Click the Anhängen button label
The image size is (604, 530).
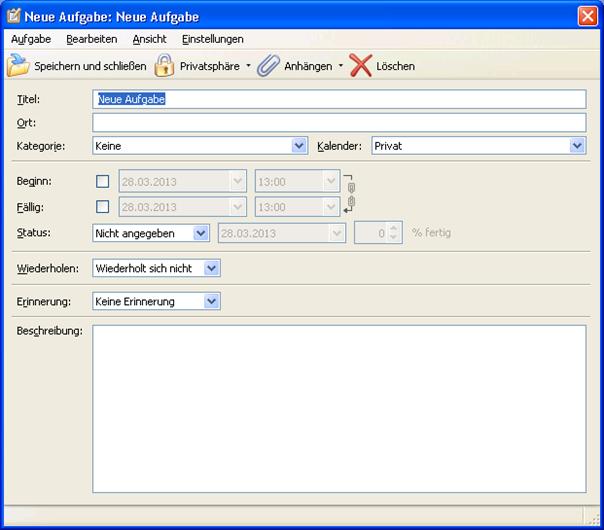point(308,66)
